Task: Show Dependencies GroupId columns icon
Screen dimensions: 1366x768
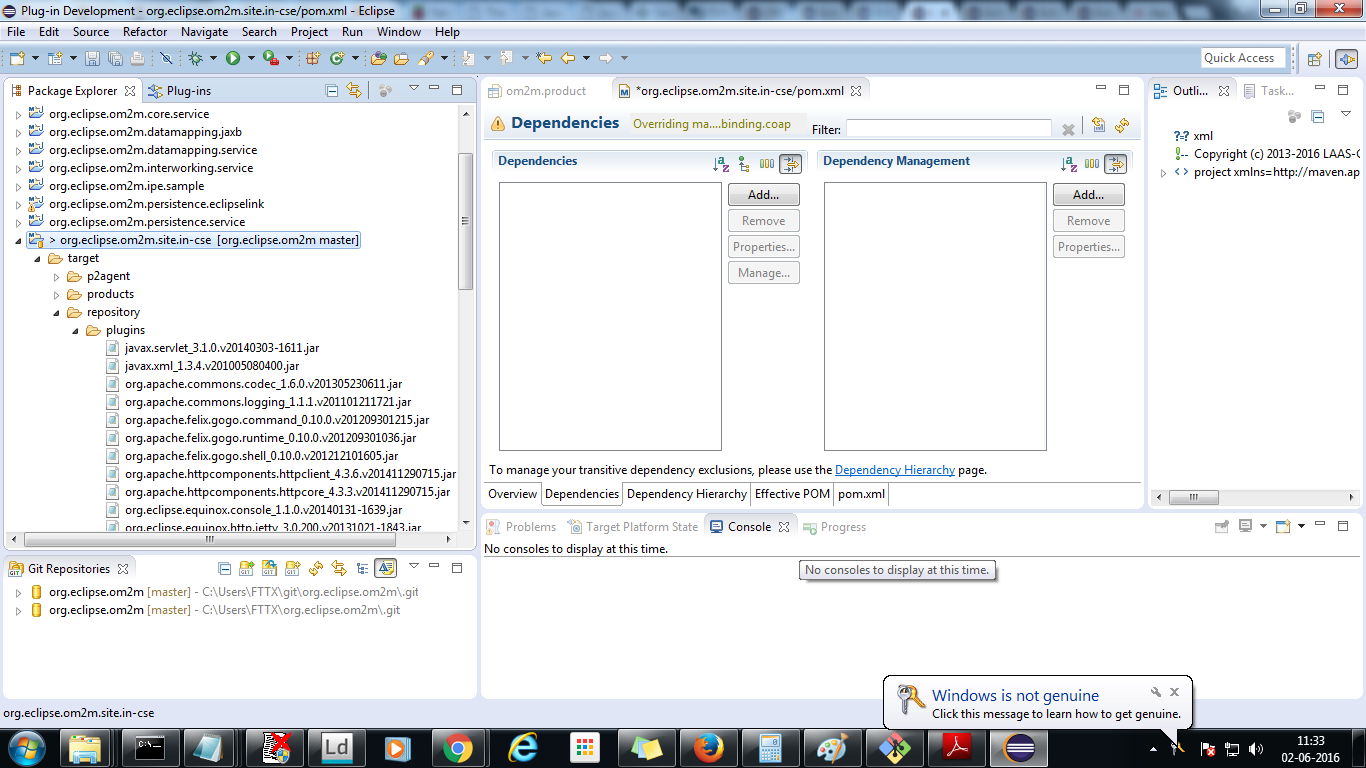Action: pos(767,164)
